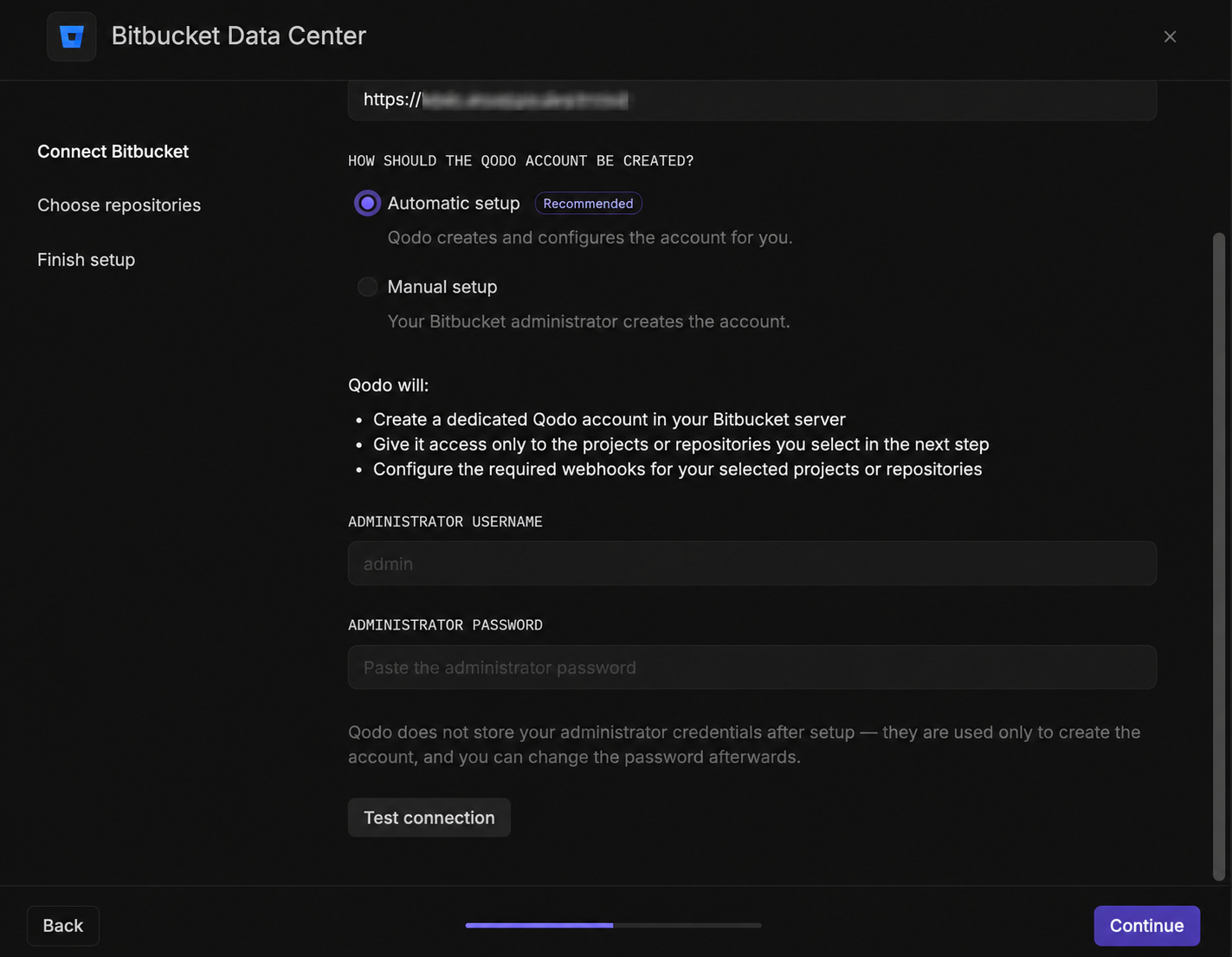
Task: Click the 'Qodo will:' heading
Action: tap(388, 385)
